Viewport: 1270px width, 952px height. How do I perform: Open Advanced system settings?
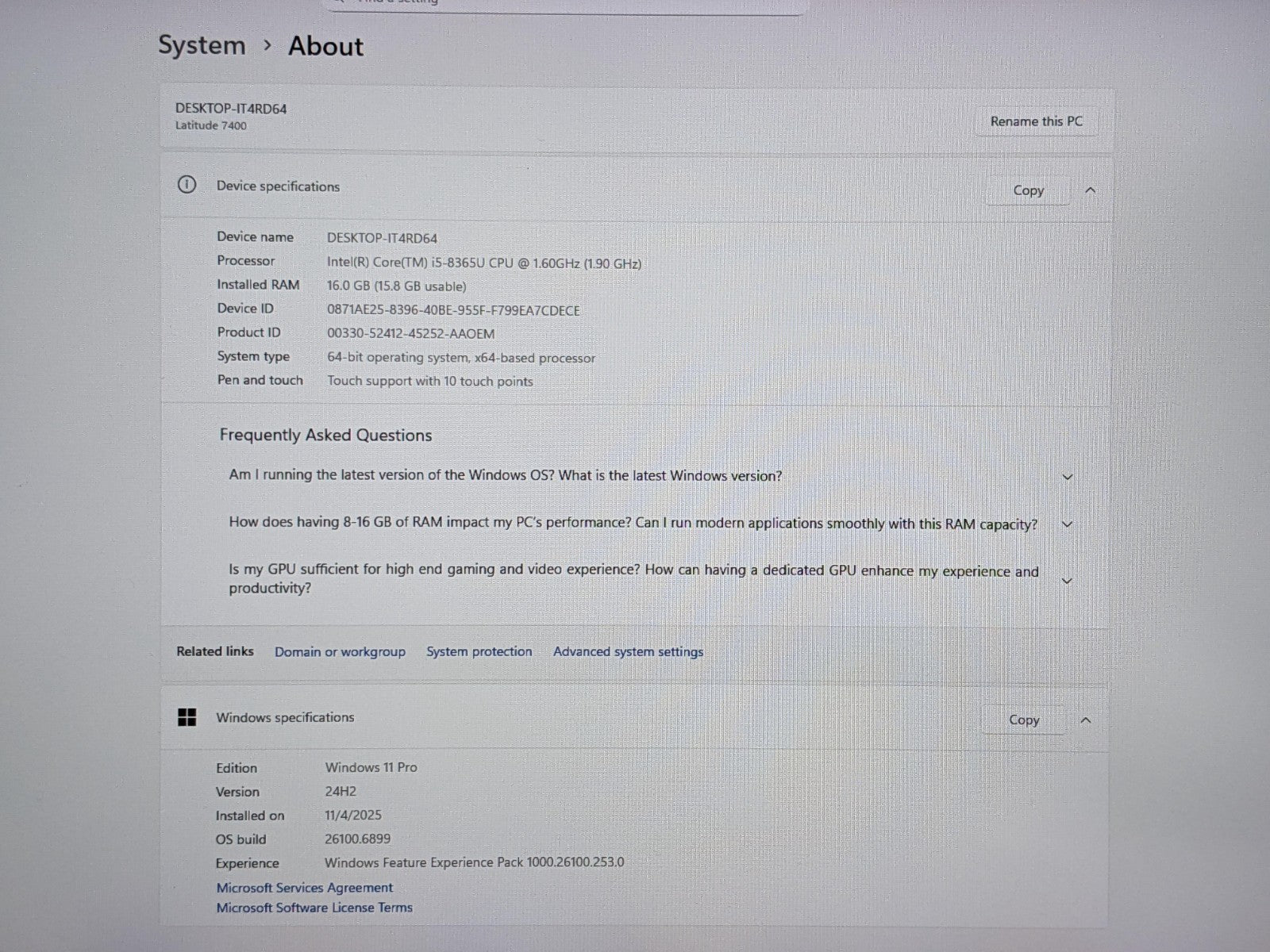tap(628, 652)
